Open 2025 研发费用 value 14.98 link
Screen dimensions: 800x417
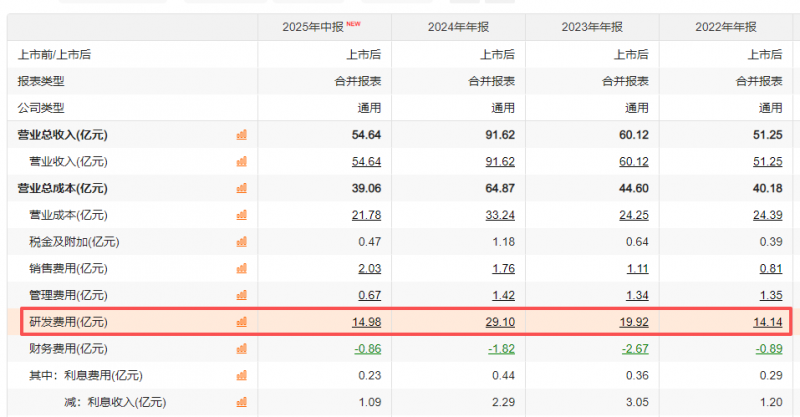pyautogui.click(x=366, y=322)
